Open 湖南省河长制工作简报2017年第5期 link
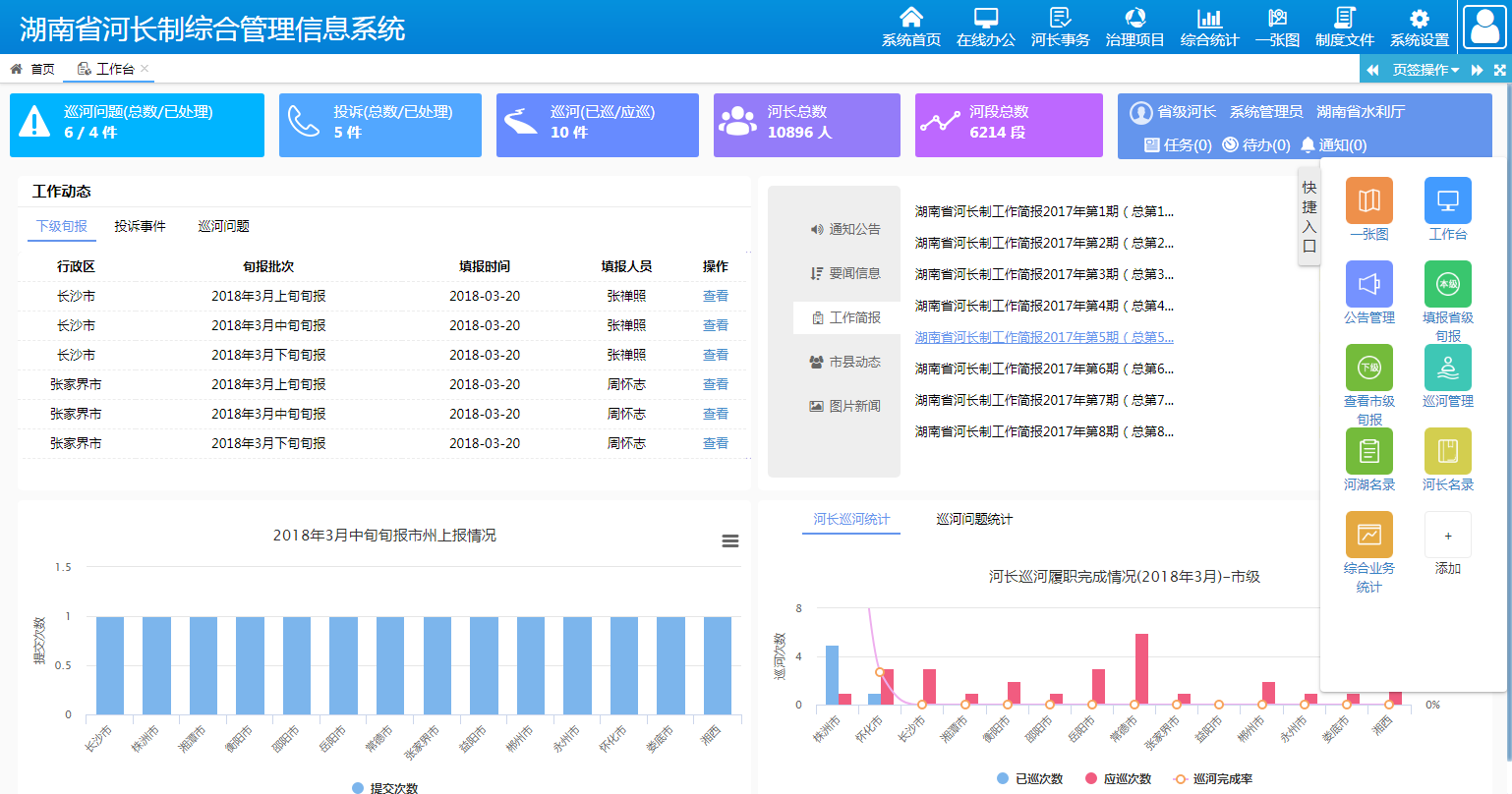This screenshot has width=1512, height=794. [x=1044, y=337]
